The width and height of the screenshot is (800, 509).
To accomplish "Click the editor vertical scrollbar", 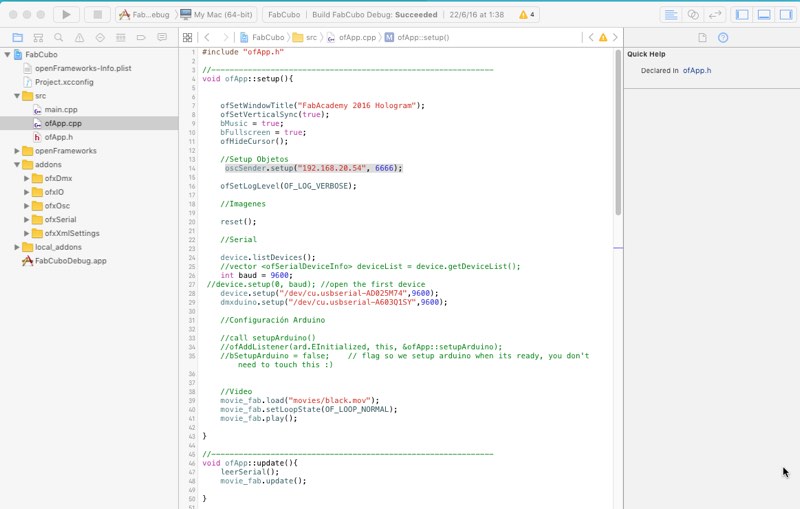I will click(x=618, y=133).
